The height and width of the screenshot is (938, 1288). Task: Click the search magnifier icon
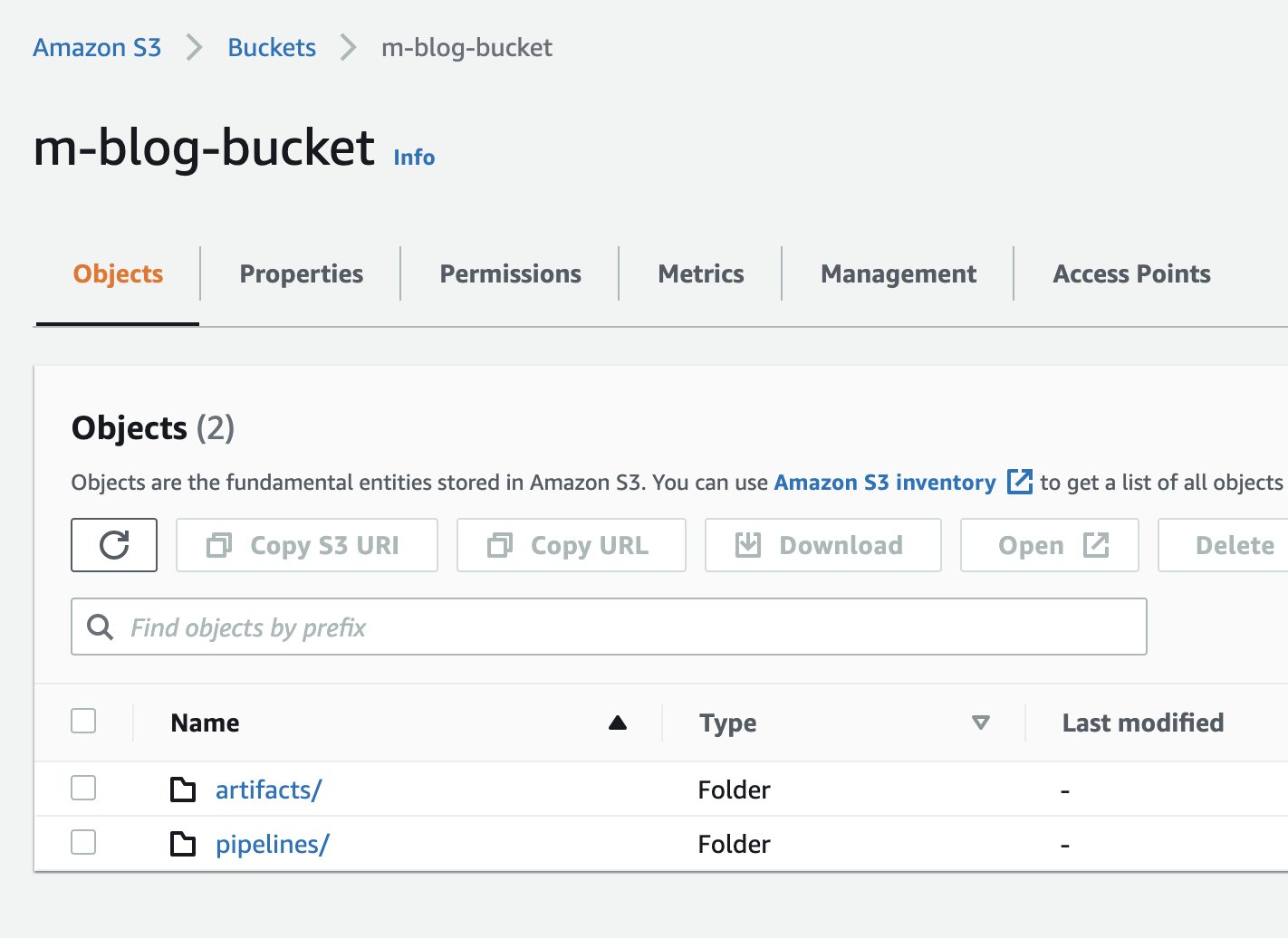(x=100, y=627)
